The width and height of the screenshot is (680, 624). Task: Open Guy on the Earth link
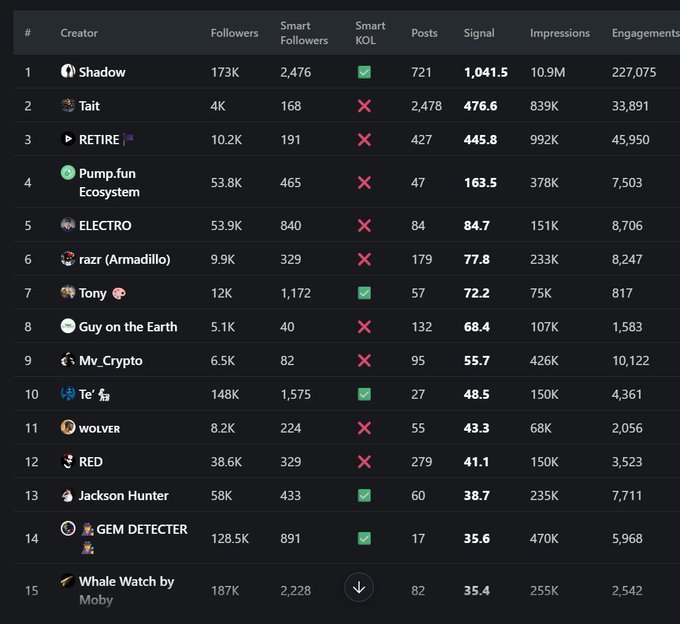(x=128, y=327)
